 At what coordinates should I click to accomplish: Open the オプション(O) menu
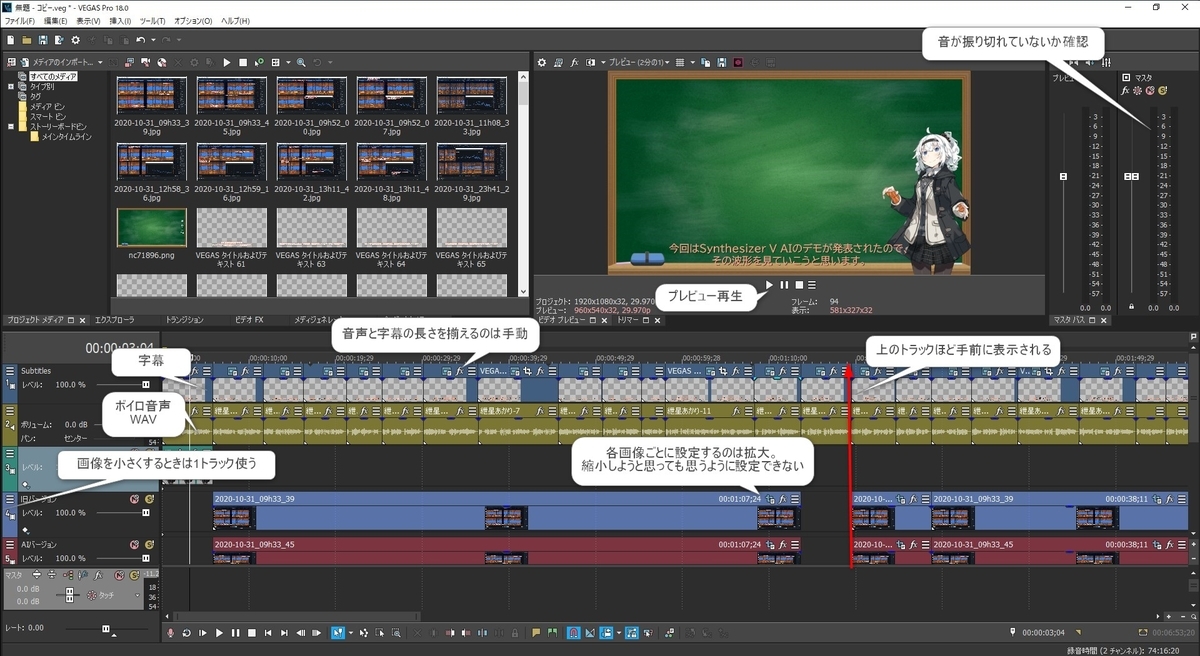(x=193, y=21)
